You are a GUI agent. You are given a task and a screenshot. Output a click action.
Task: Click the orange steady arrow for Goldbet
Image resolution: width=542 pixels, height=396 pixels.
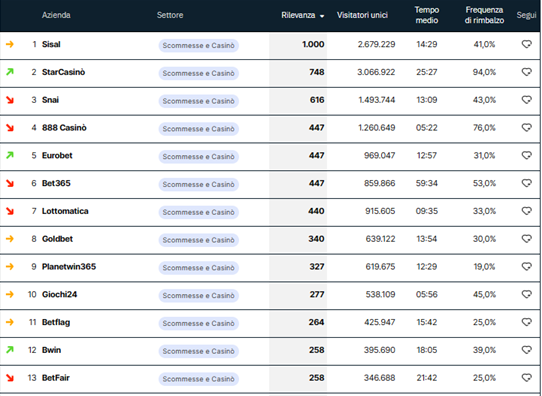[10, 239]
